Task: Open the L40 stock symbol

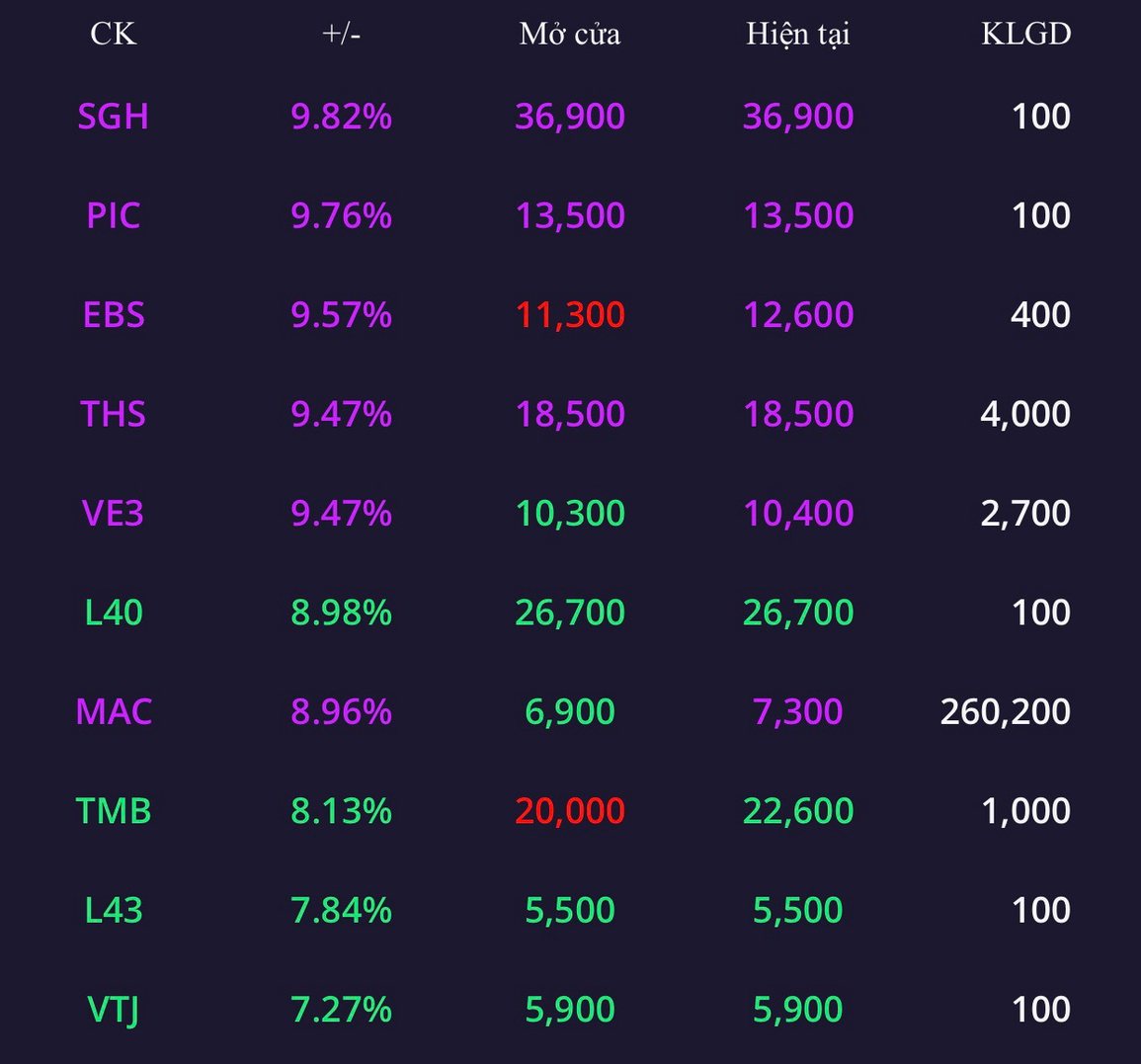Action: pos(113,613)
